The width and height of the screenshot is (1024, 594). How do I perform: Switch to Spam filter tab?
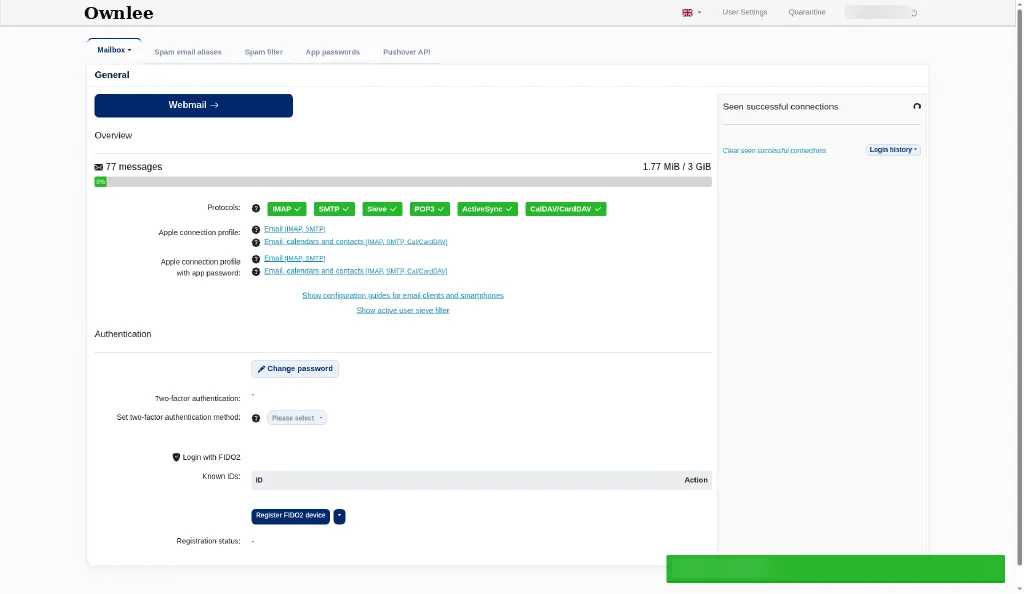tap(264, 52)
